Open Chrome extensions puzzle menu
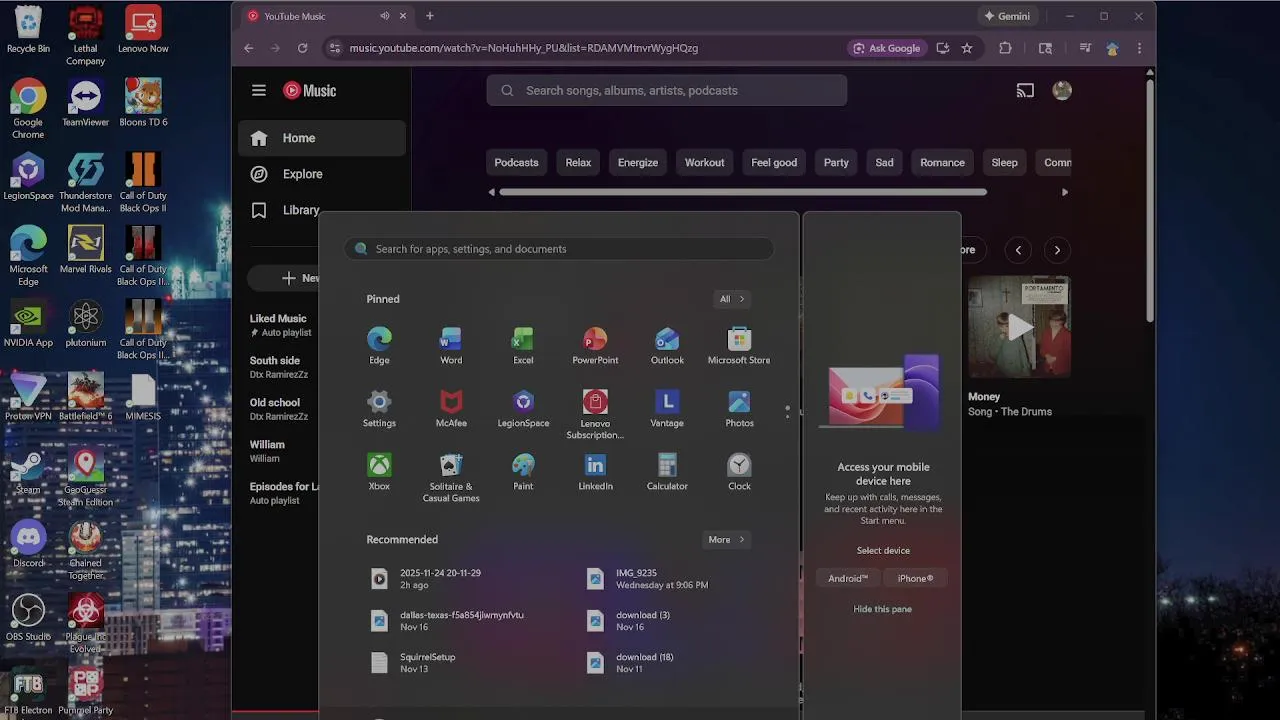Image resolution: width=1280 pixels, height=720 pixels. tap(1005, 48)
